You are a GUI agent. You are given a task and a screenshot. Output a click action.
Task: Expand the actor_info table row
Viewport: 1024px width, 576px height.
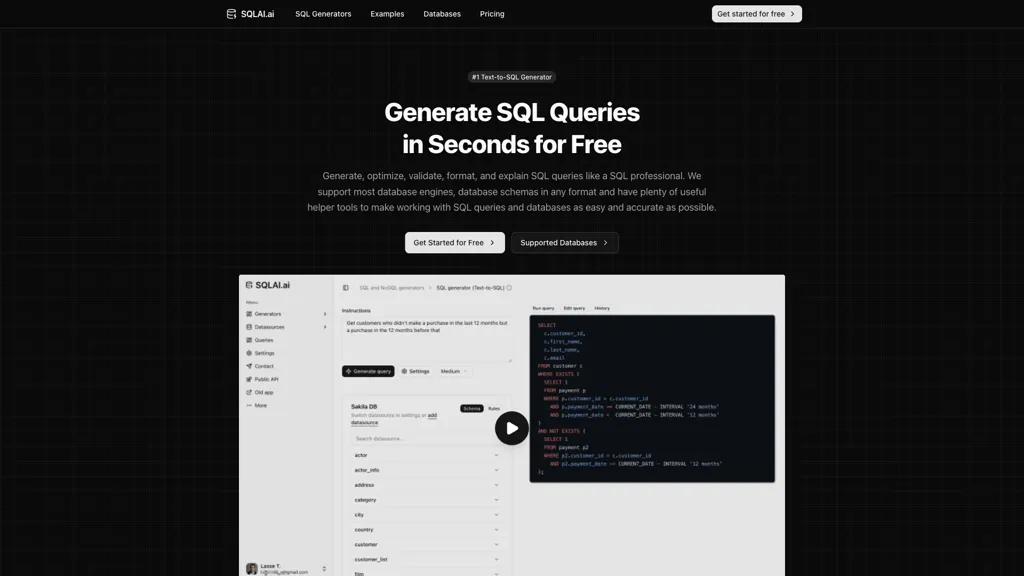[x=426, y=470]
